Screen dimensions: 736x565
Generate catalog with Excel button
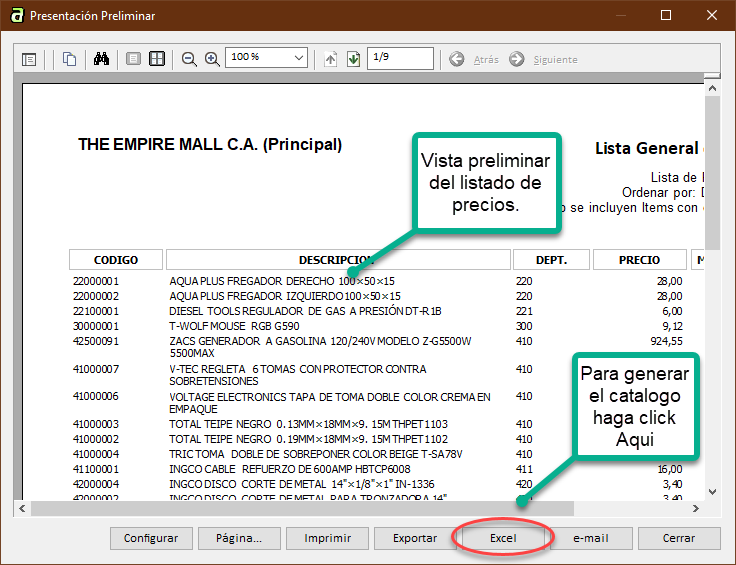click(503, 538)
